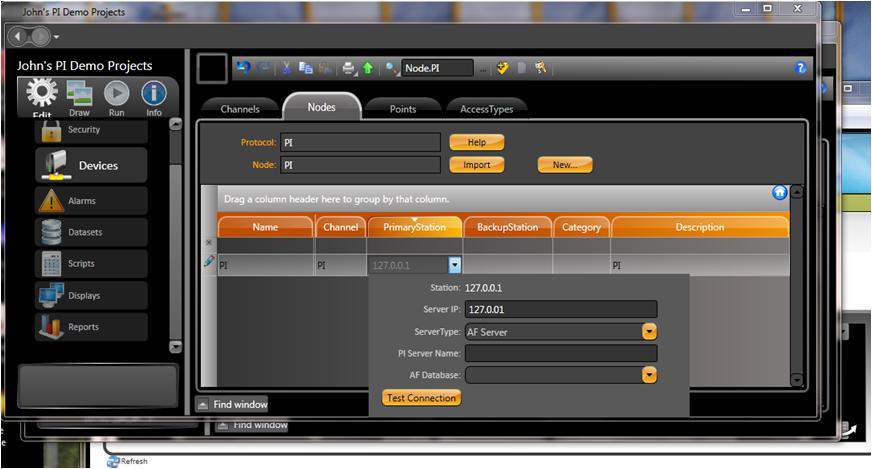The width and height of the screenshot is (872, 469).
Task: Click the Cut scissors icon
Action: (287, 68)
